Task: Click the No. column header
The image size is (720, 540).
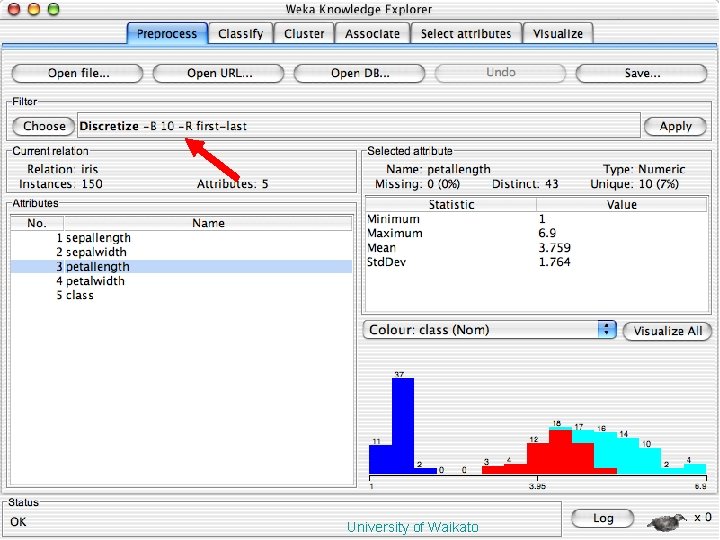Action: 37,223
